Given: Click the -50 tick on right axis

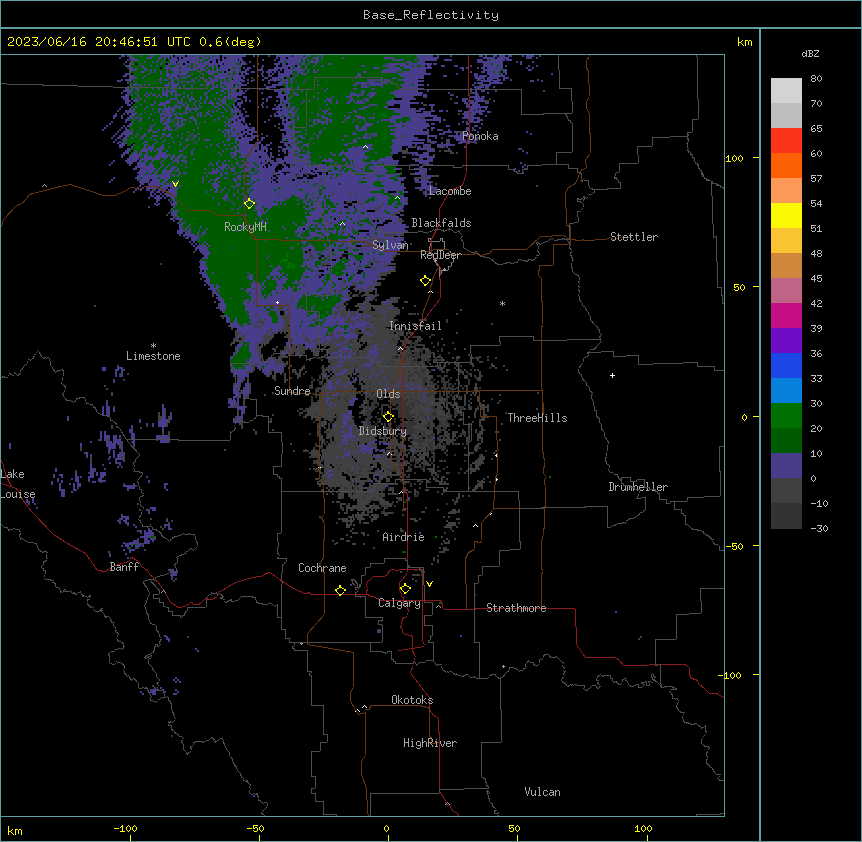Looking at the screenshot, I should (x=734, y=546).
